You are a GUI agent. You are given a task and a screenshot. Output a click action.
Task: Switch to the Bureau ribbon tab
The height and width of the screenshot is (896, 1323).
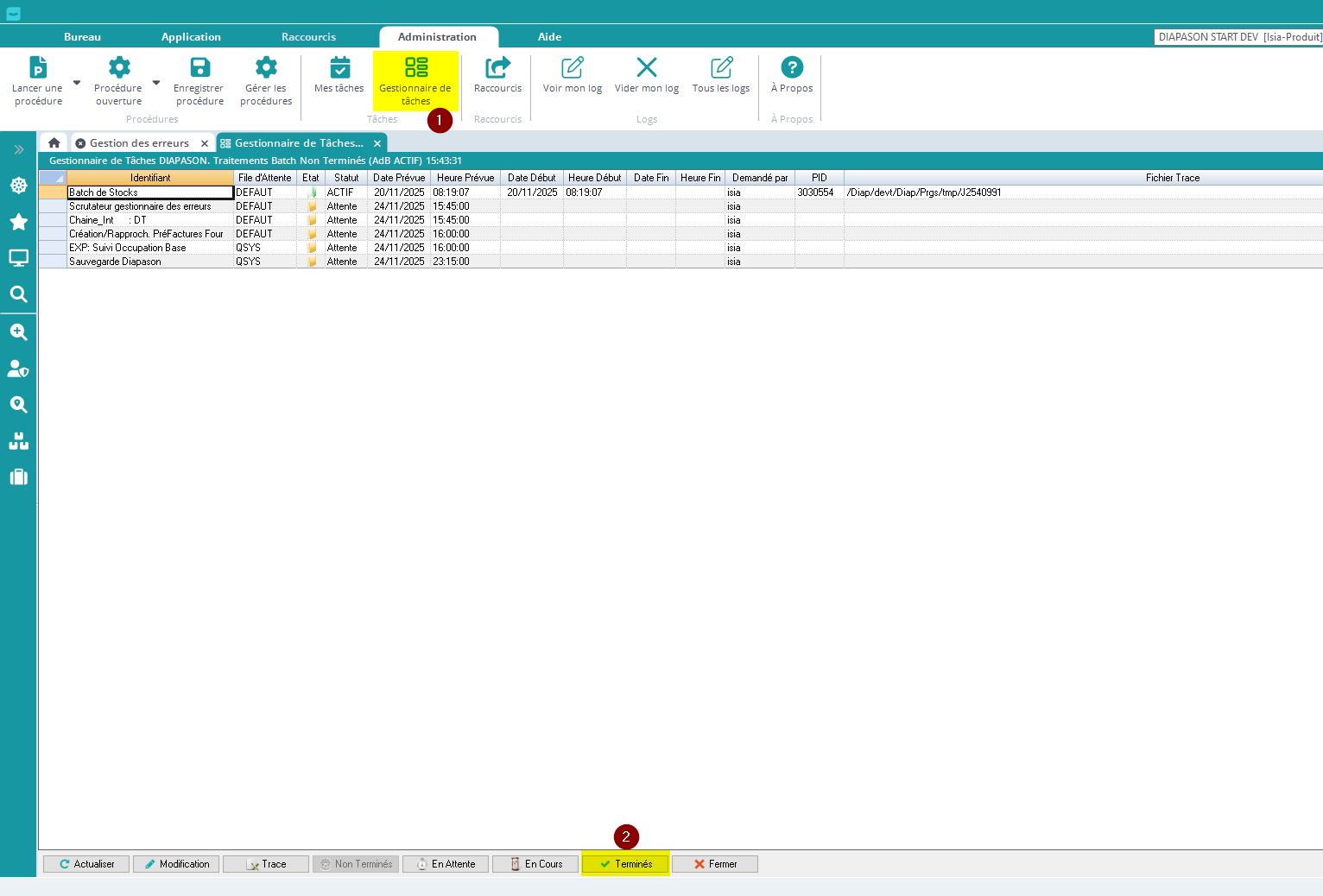(x=82, y=37)
